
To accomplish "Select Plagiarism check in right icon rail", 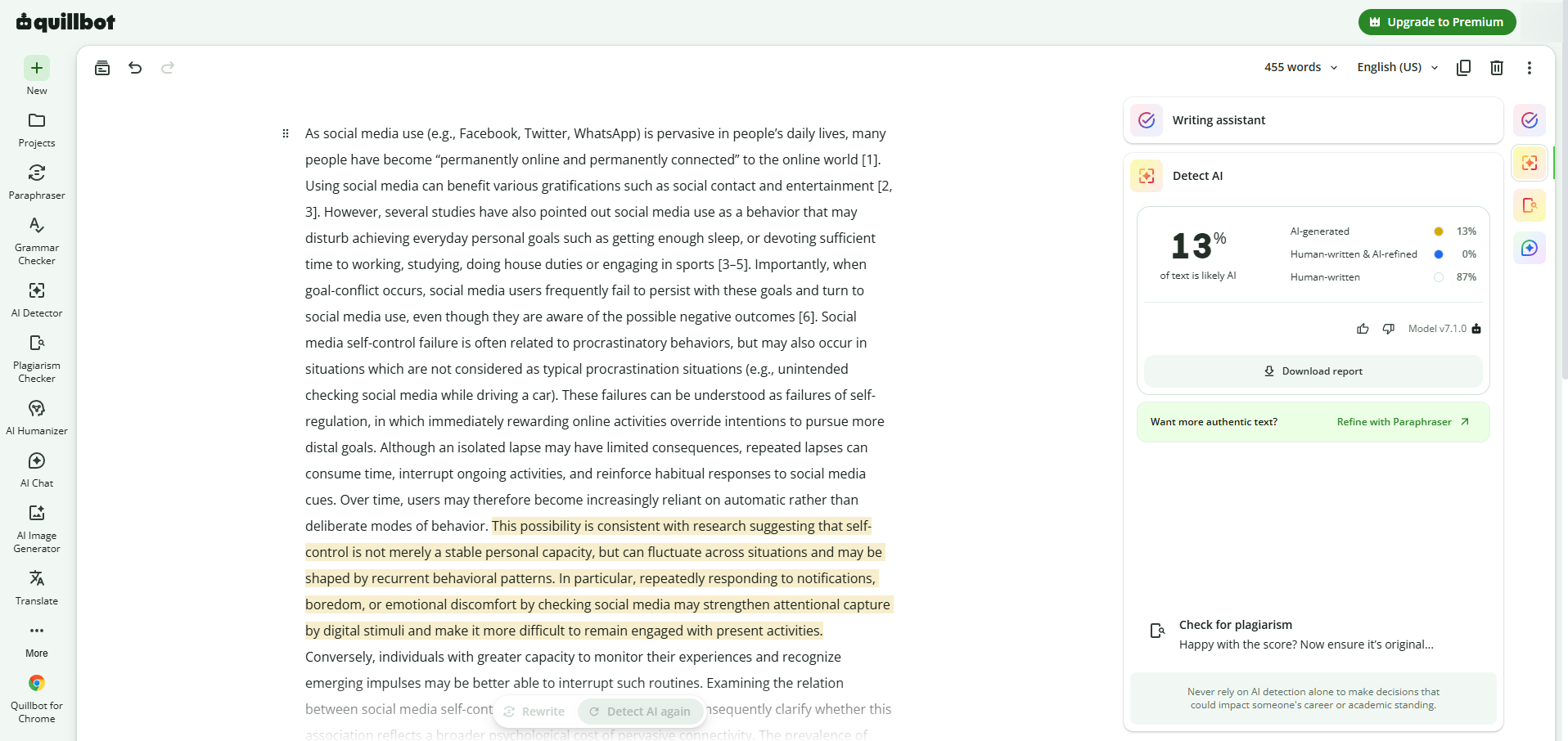I will [x=1530, y=205].
